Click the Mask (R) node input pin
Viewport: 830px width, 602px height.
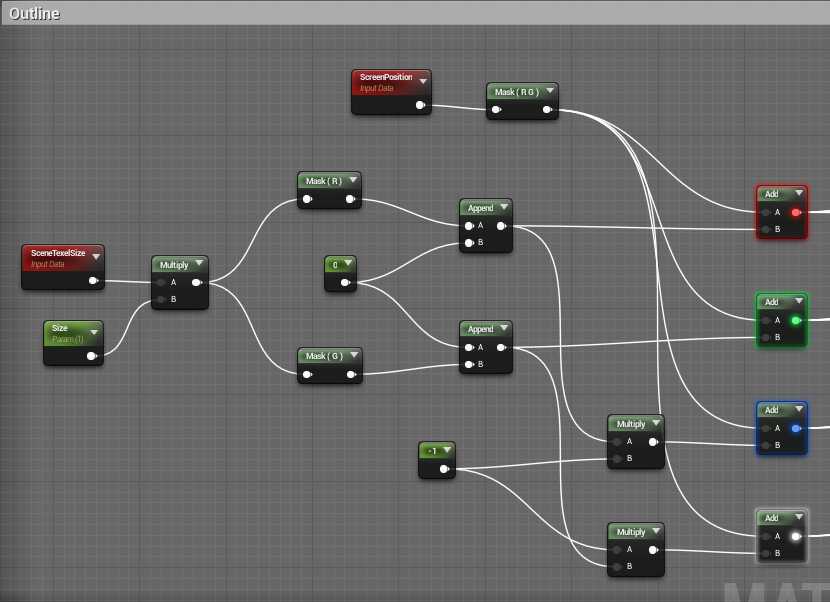[307, 199]
